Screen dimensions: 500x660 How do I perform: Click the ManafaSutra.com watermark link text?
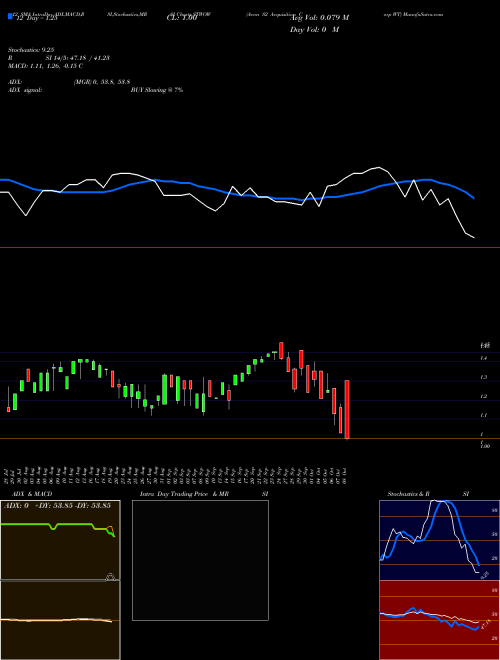pyautogui.click(x=423, y=14)
